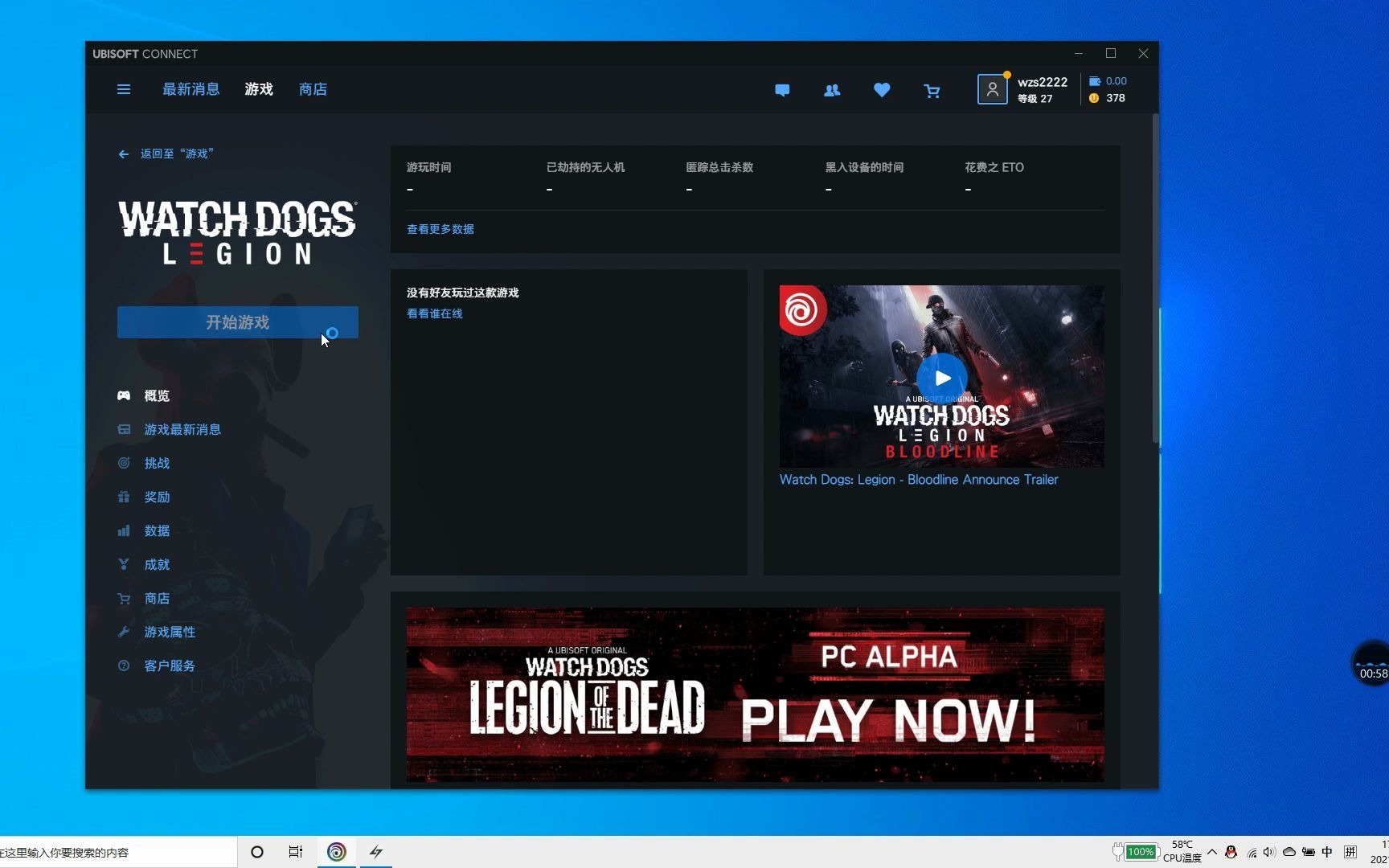Go to 最新消息 tab
Image resolution: width=1389 pixels, height=868 pixels.
(191, 89)
